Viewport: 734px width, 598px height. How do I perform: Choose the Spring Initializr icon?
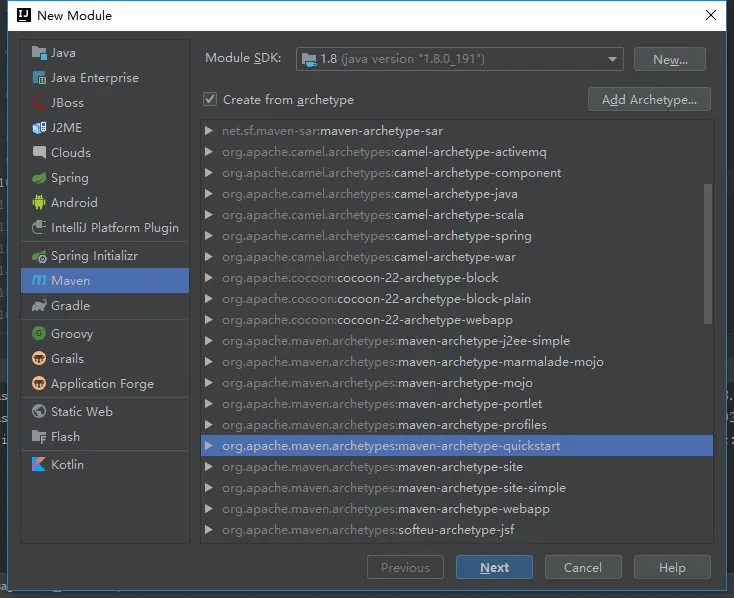click(x=39, y=256)
